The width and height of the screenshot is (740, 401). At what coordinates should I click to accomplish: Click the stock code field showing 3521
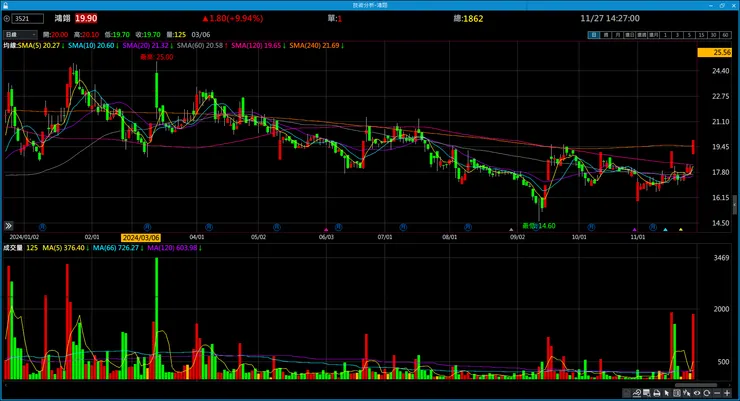(x=28, y=19)
